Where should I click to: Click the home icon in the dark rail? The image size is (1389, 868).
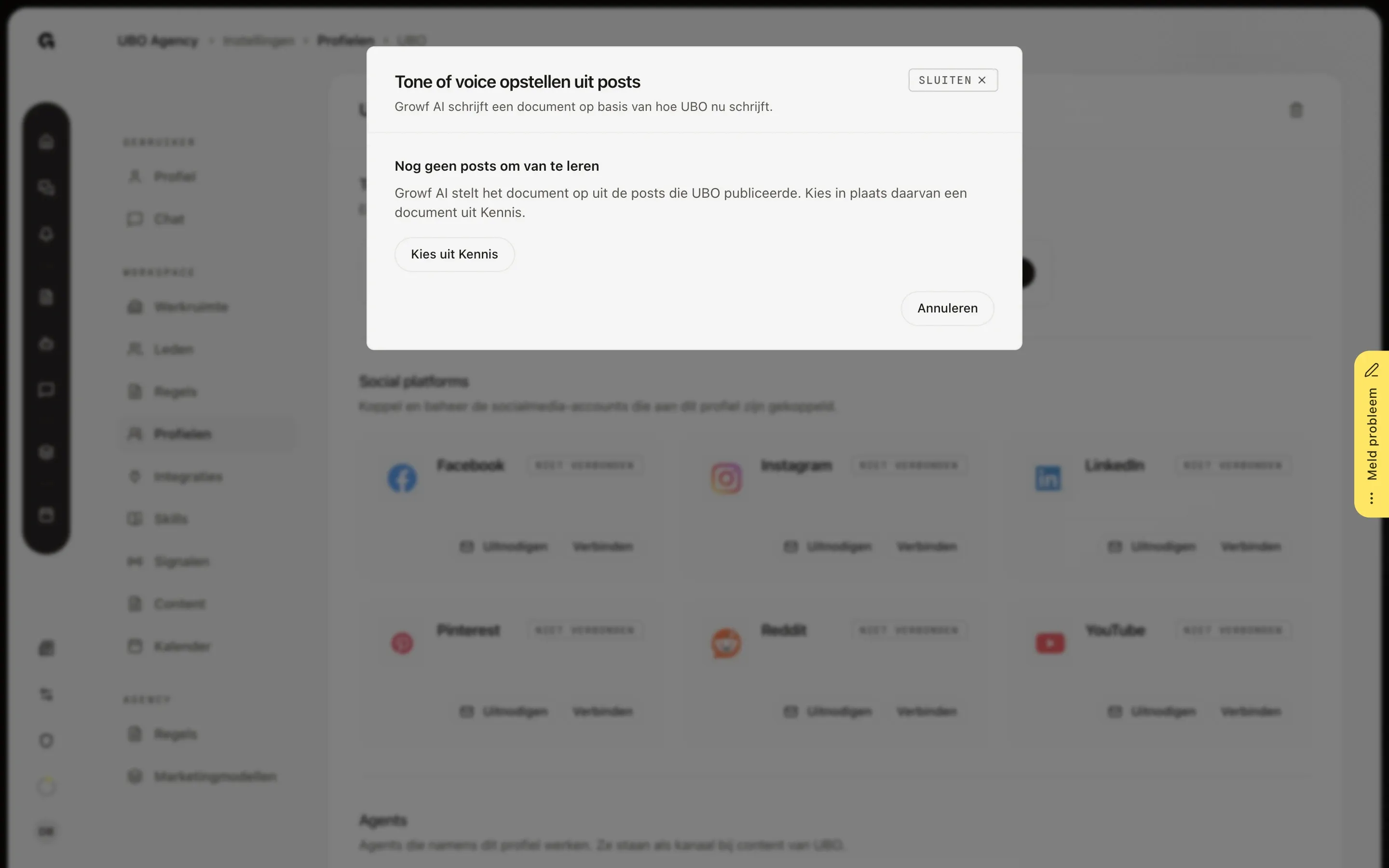click(x=46, y=141)
